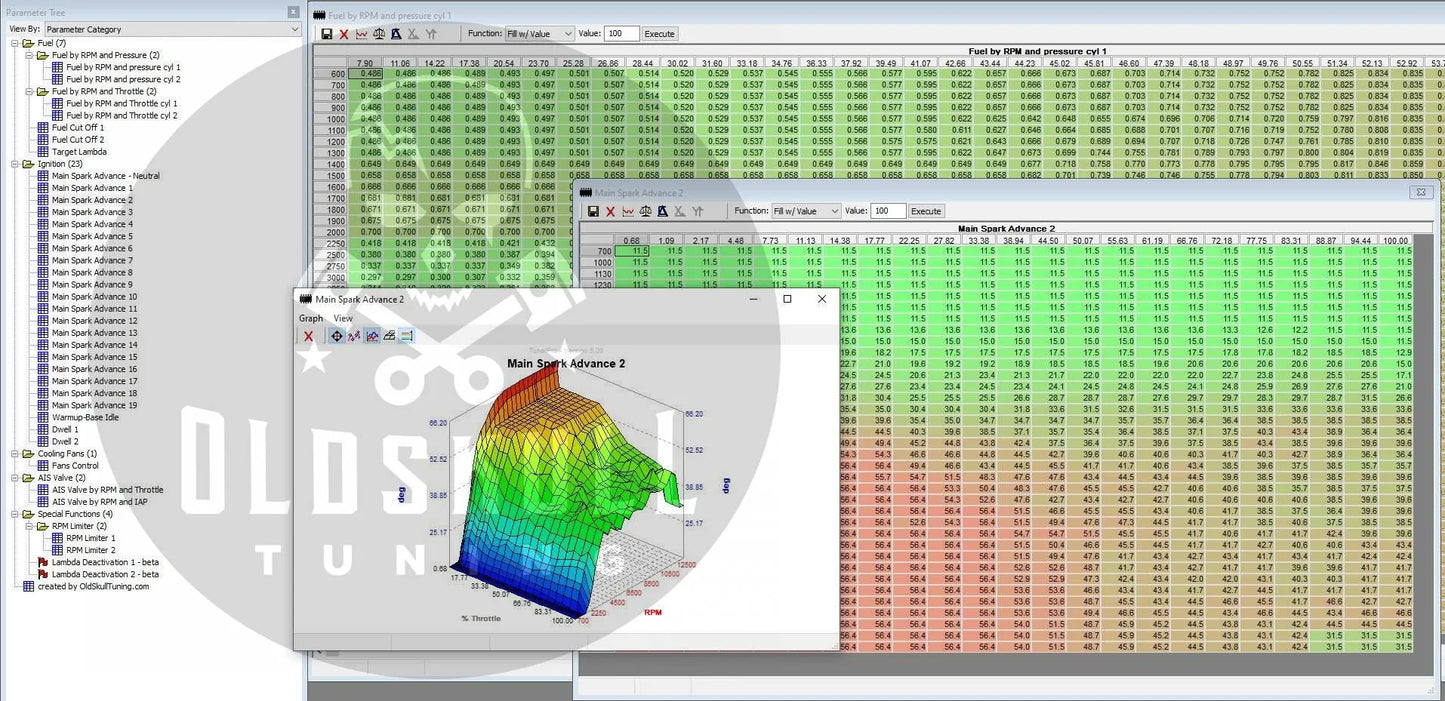
Task: Click the table icon beside Dwell 1
Action: coord(43,429)
